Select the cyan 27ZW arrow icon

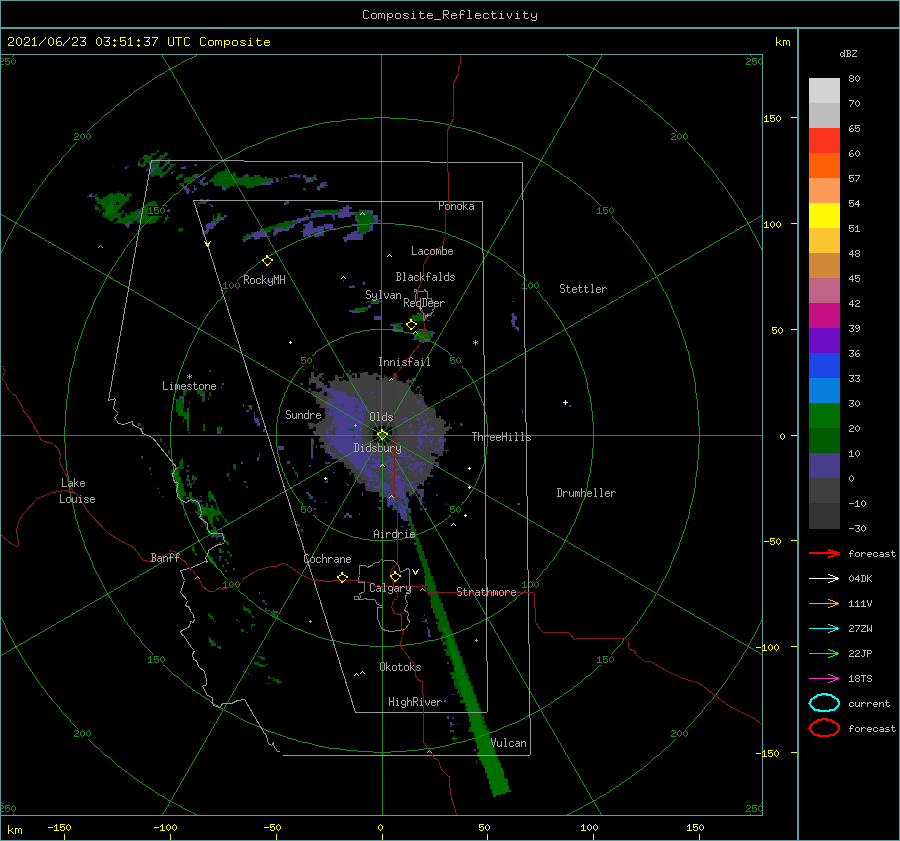[824, 629]
